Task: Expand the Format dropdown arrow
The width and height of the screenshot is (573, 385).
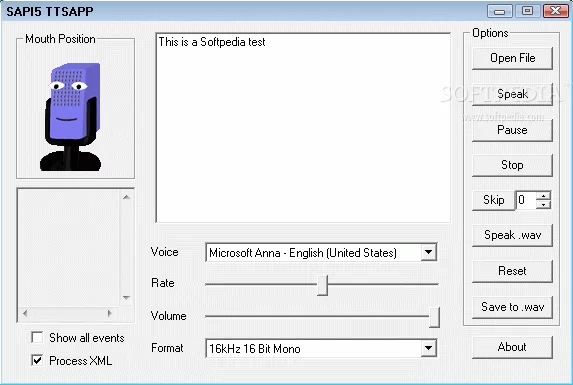Action: (x=428, y=348)
